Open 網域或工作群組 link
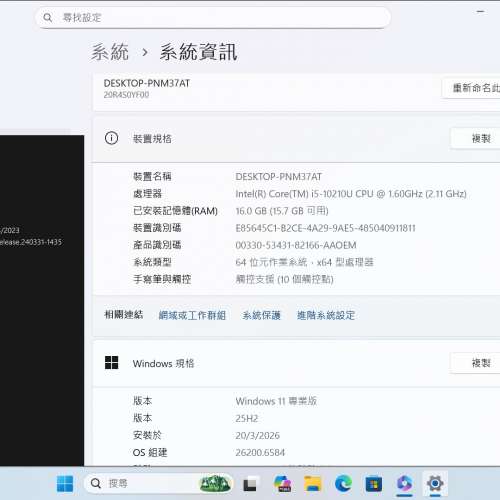The height and width of the screenshot is (500, 500). coord(192,315)
